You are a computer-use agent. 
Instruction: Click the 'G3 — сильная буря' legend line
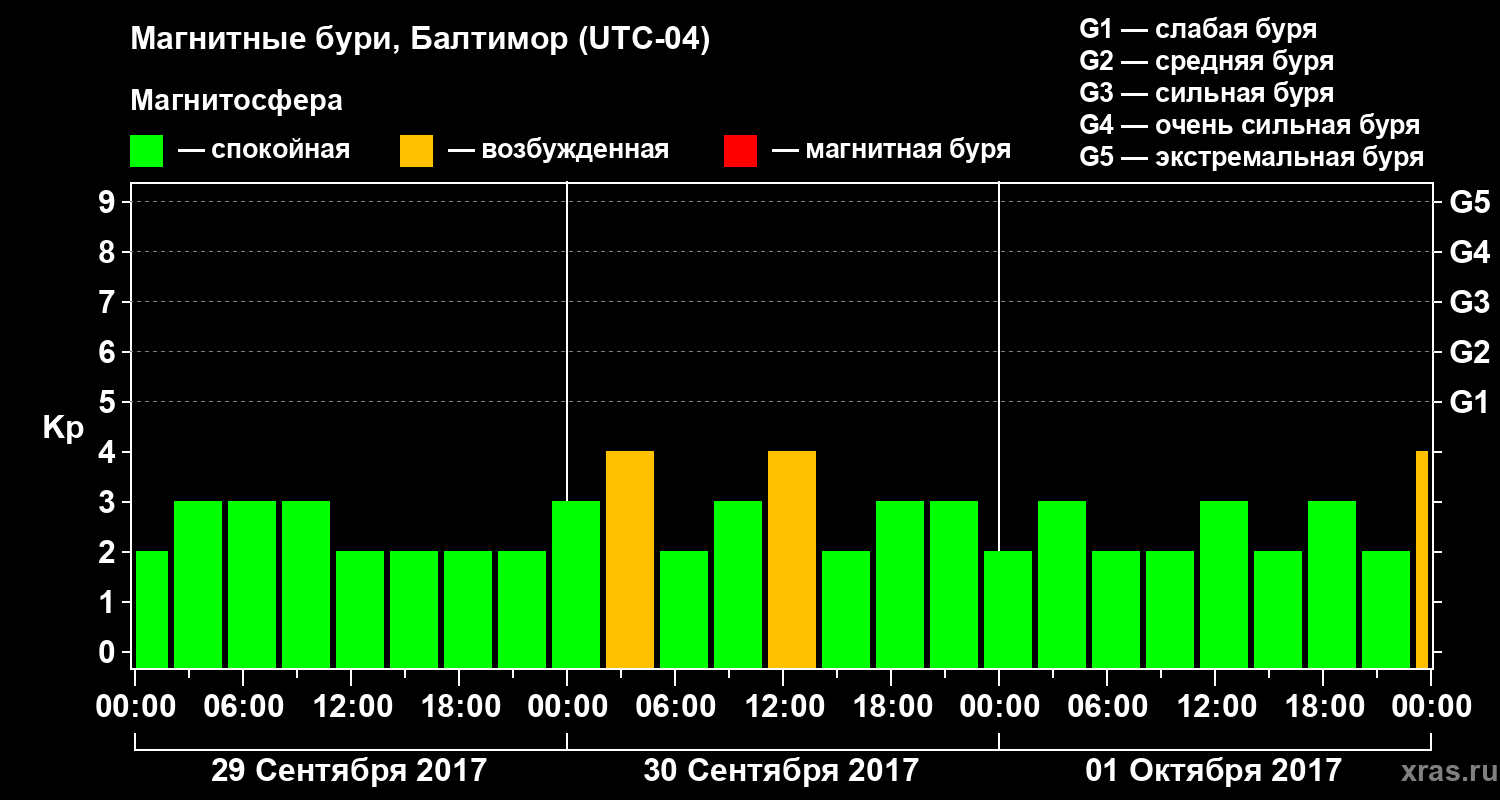click(x=1206, y=93)
